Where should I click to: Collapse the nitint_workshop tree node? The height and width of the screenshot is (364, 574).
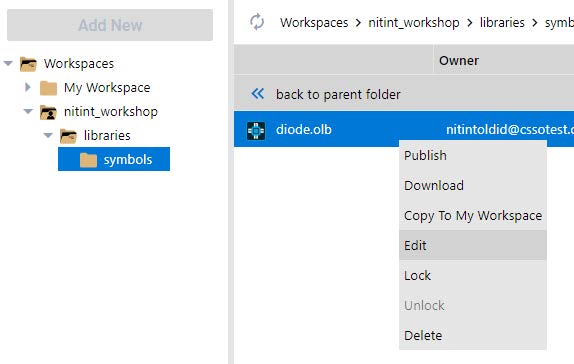(28, 111)
